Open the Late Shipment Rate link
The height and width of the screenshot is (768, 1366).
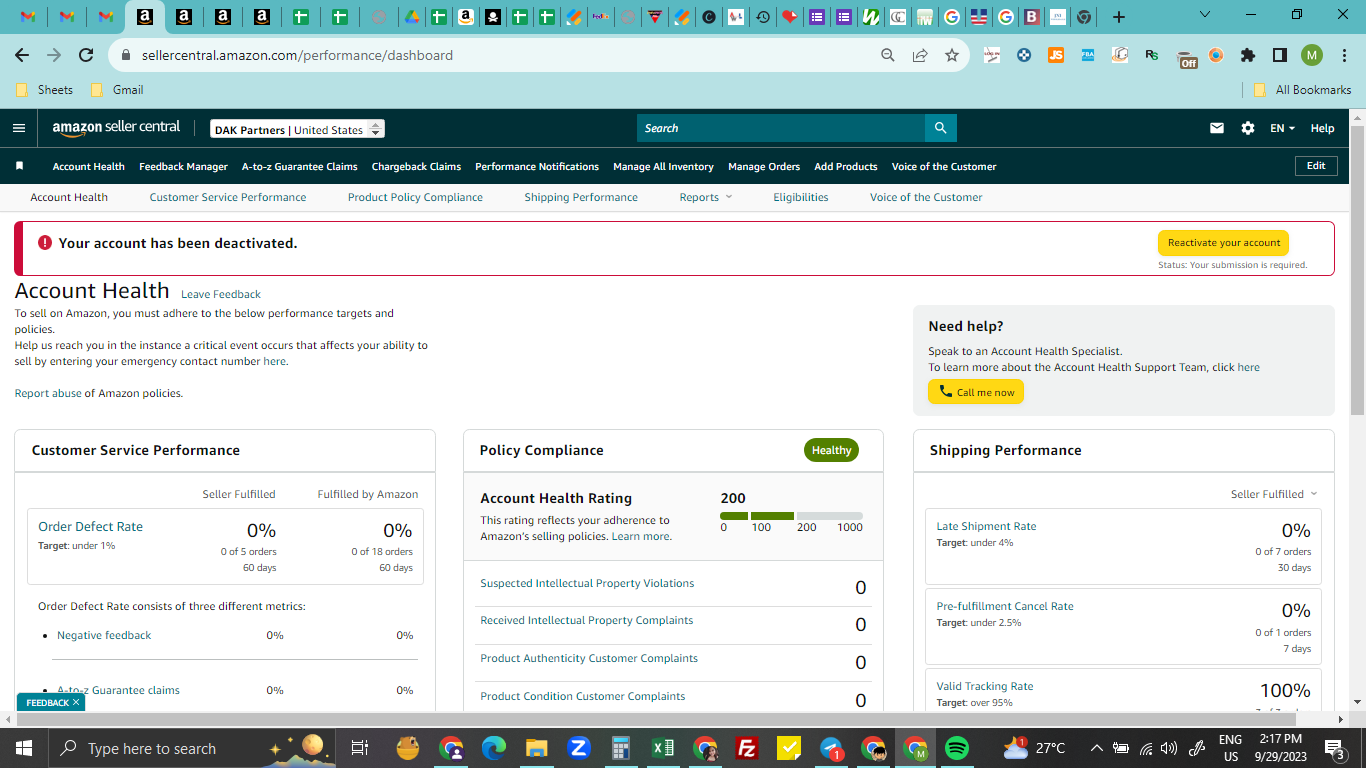[986, 526]
